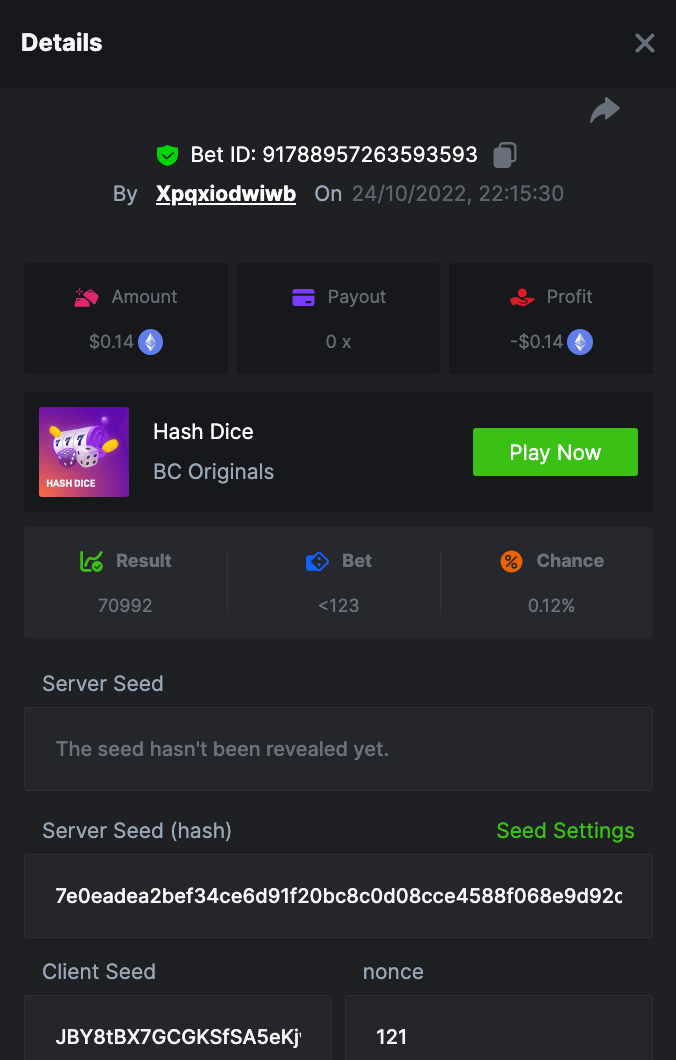This screenshot has height=1060, width=676.
Task: Click the purple Payout card icon
Action: click(x=304, y=297)
